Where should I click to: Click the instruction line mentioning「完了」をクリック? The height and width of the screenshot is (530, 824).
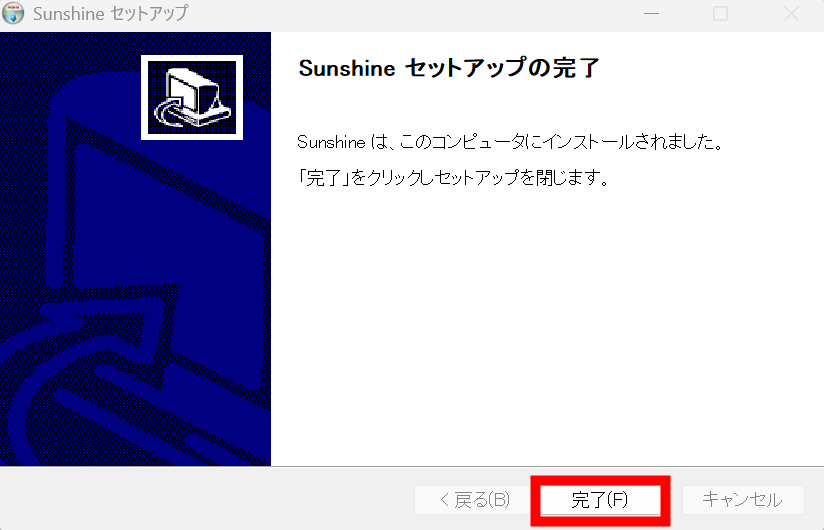tap(453, 178)
